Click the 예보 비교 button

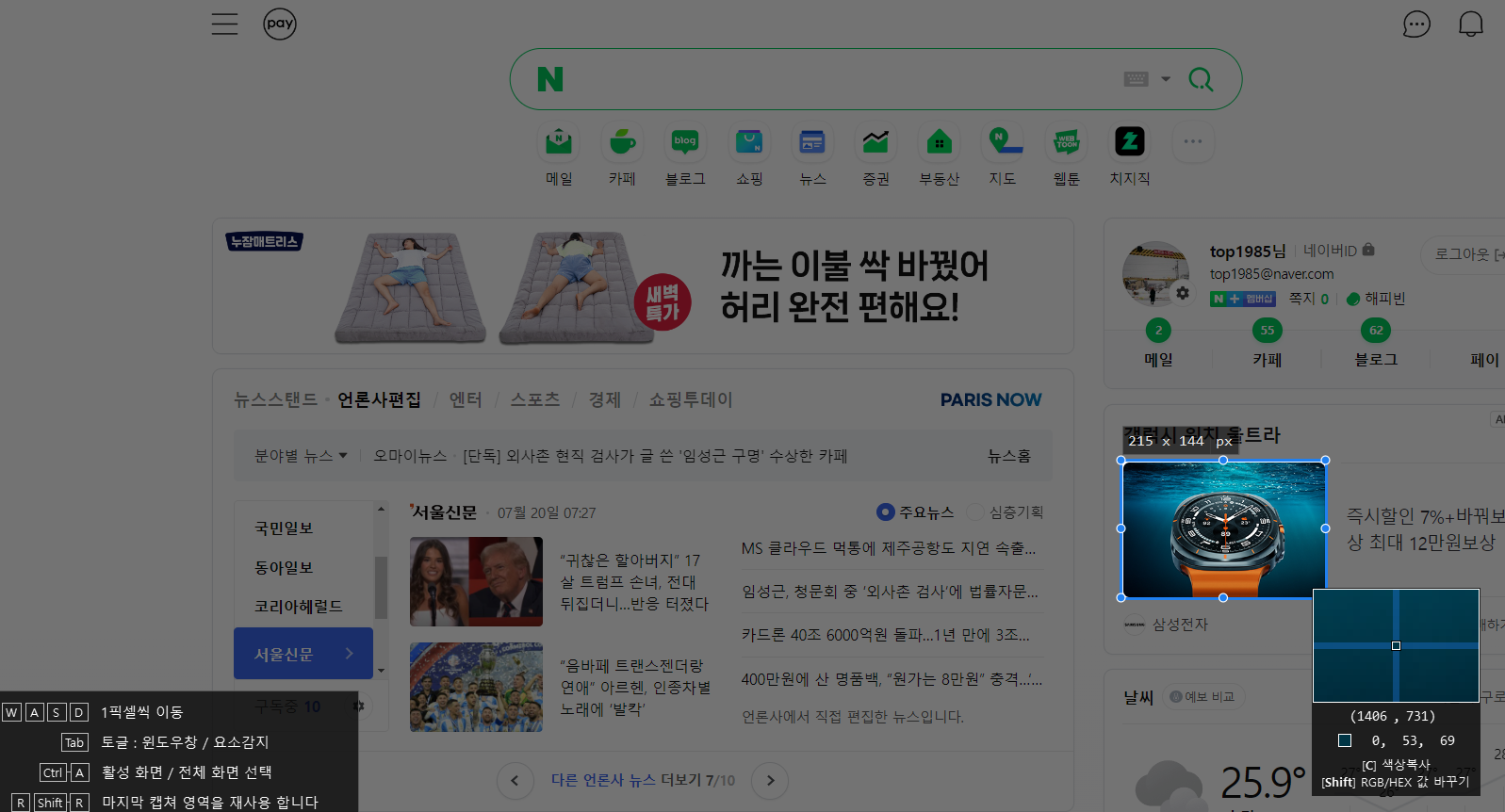pos(1202,697)
